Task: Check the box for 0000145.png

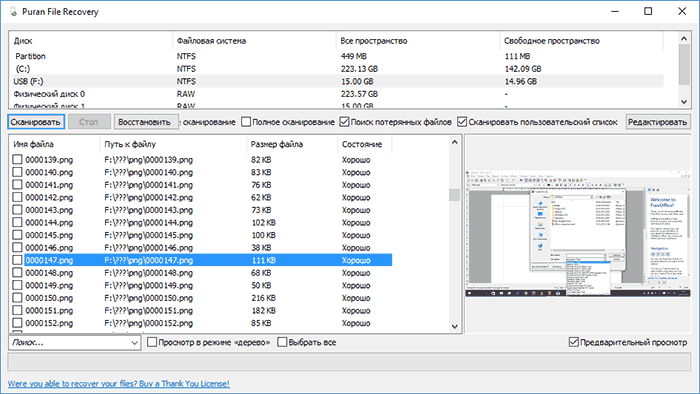Action: tap(17, 235)
